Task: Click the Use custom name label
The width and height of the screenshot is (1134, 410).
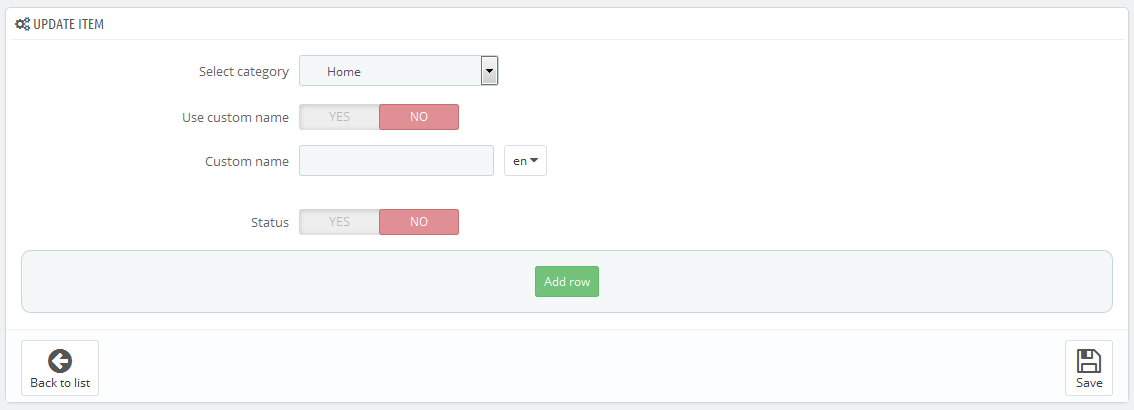Action: [236, 117]
